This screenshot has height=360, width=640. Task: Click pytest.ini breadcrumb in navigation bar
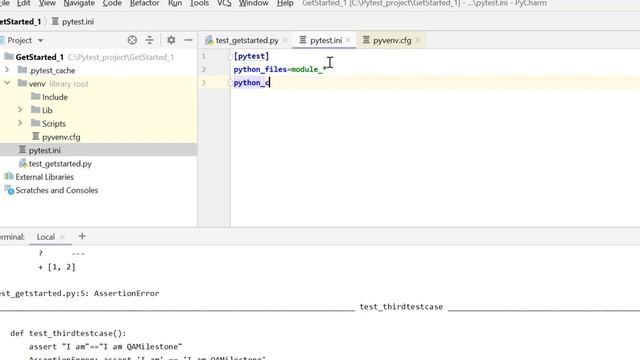78,22
